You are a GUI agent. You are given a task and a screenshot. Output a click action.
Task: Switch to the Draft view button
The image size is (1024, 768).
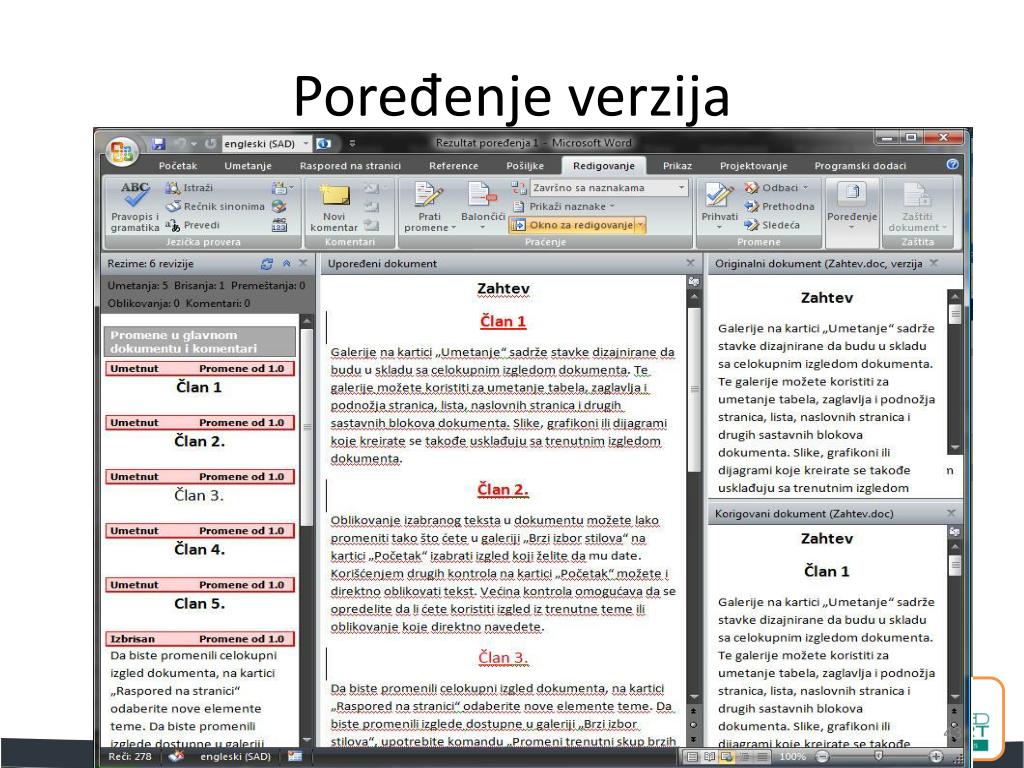point(762,756)
